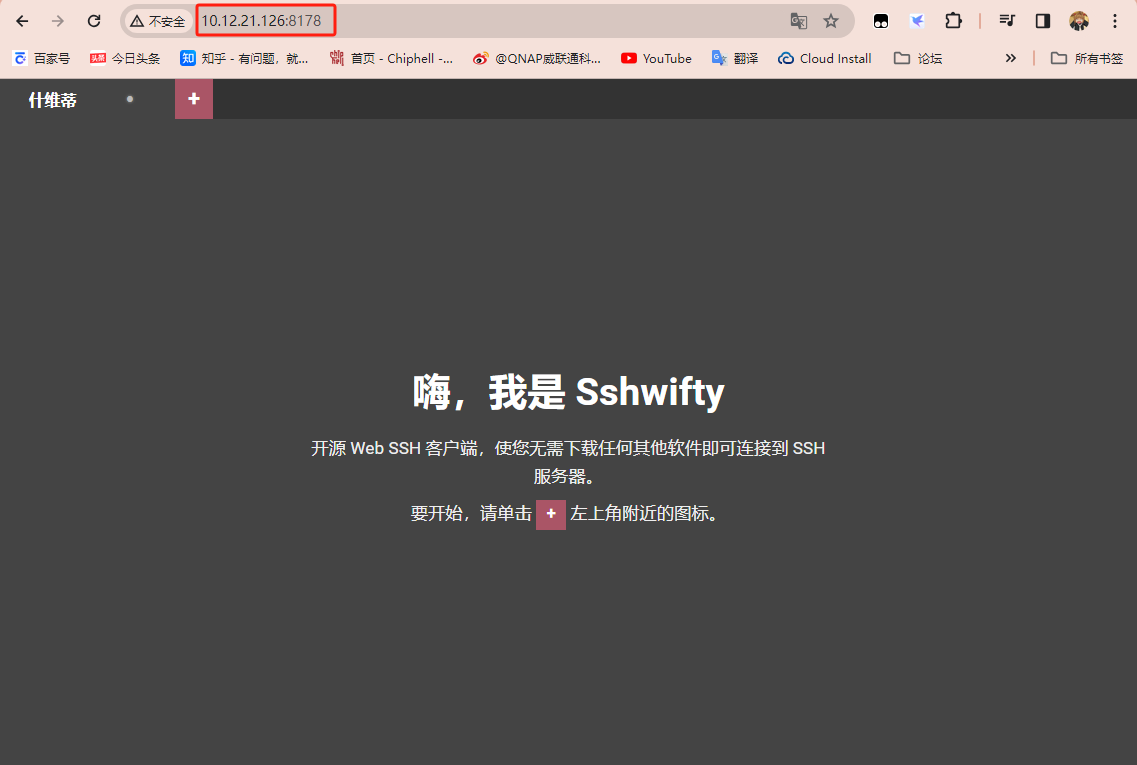
Task: Open the YouTube bookmark
Action: click(x=656, y=59)
